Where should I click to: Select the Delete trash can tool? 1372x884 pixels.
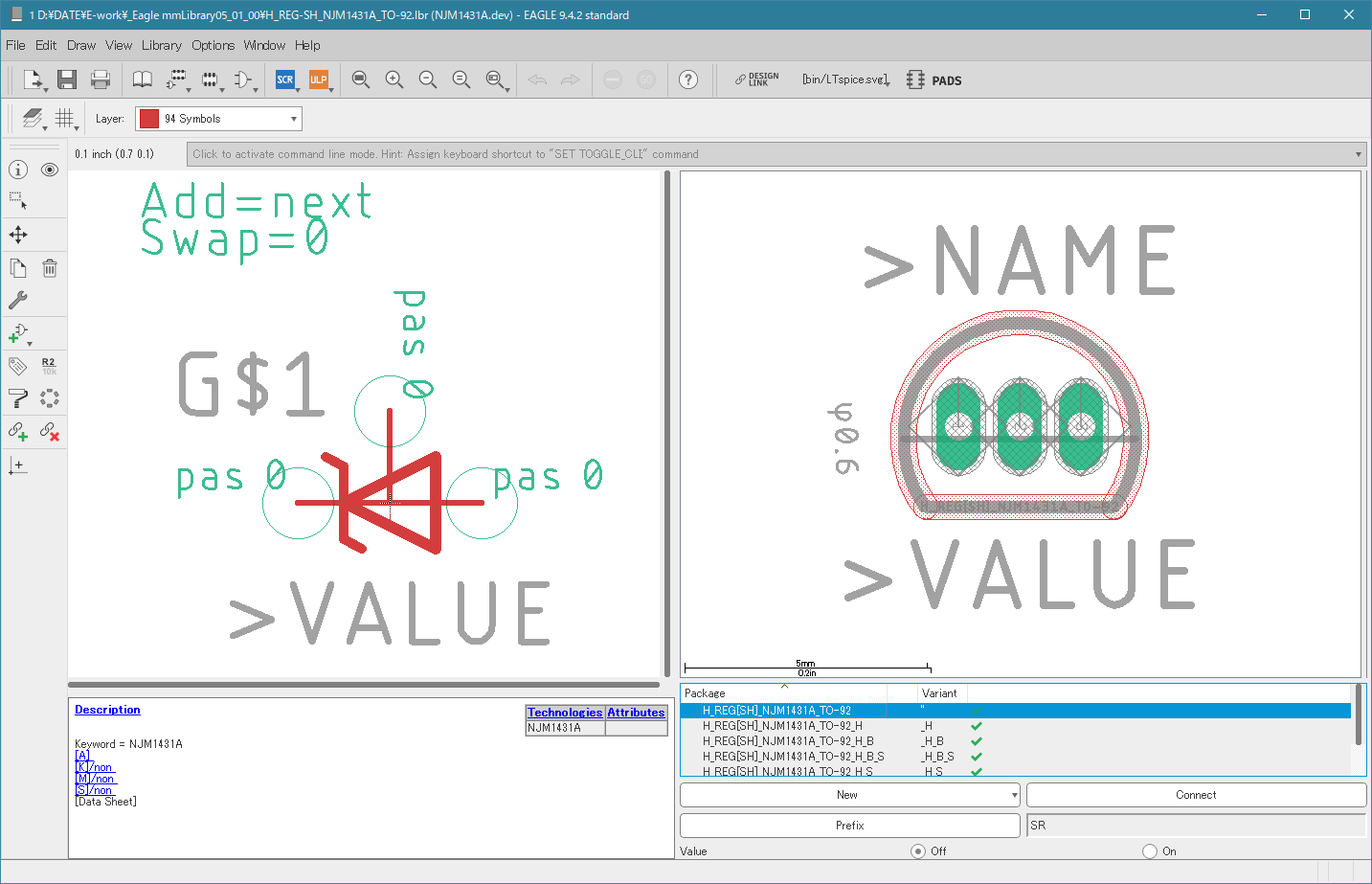pos(50,268)
